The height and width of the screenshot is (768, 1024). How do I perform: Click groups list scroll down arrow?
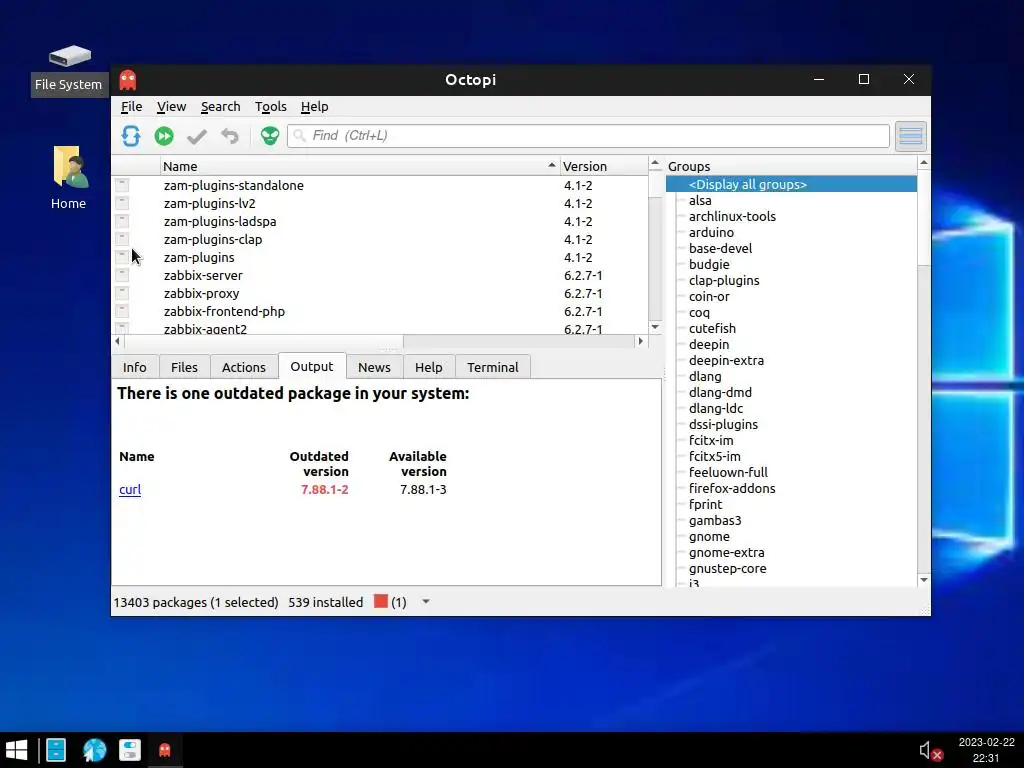click(x=923, y=580)
